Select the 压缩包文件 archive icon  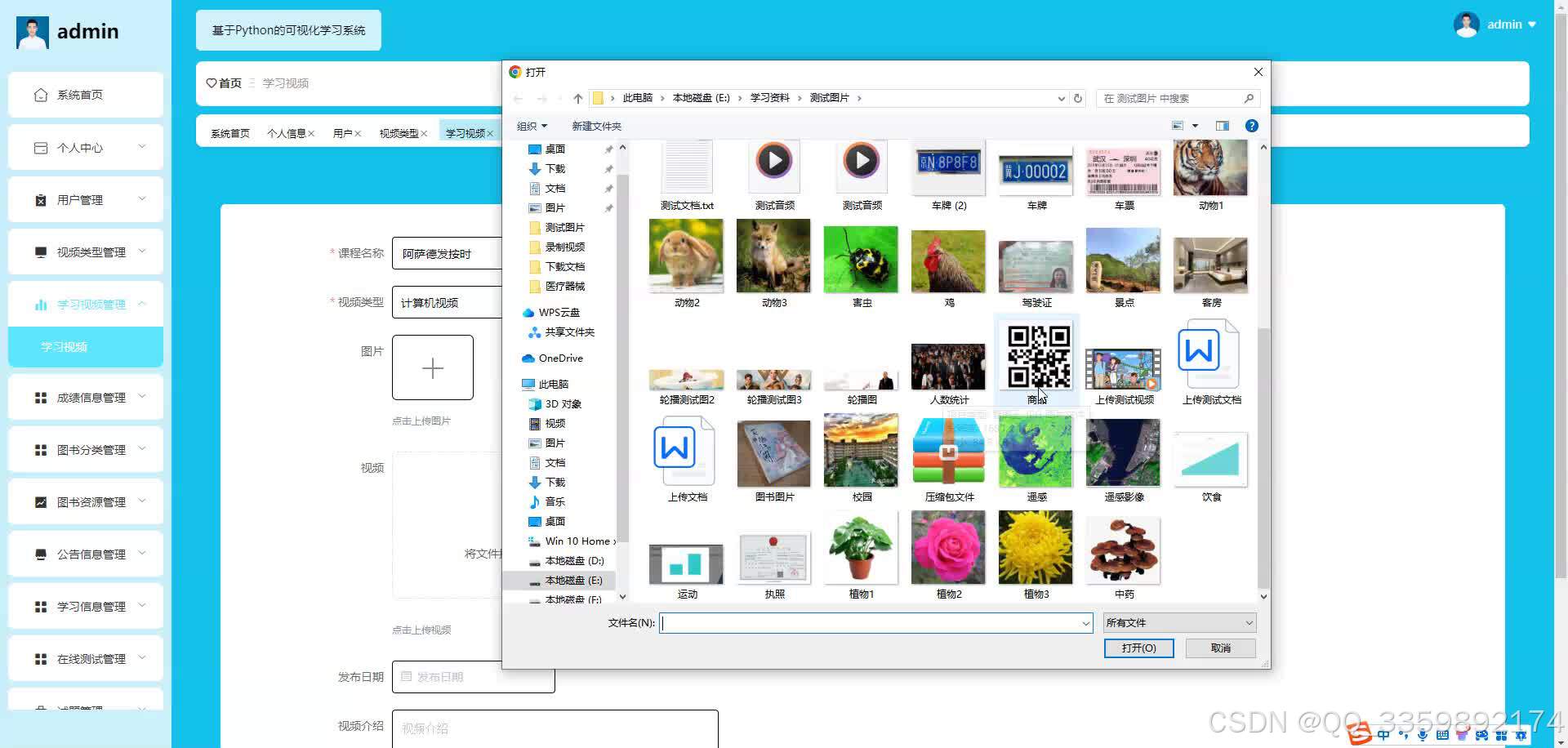(948, 459)
